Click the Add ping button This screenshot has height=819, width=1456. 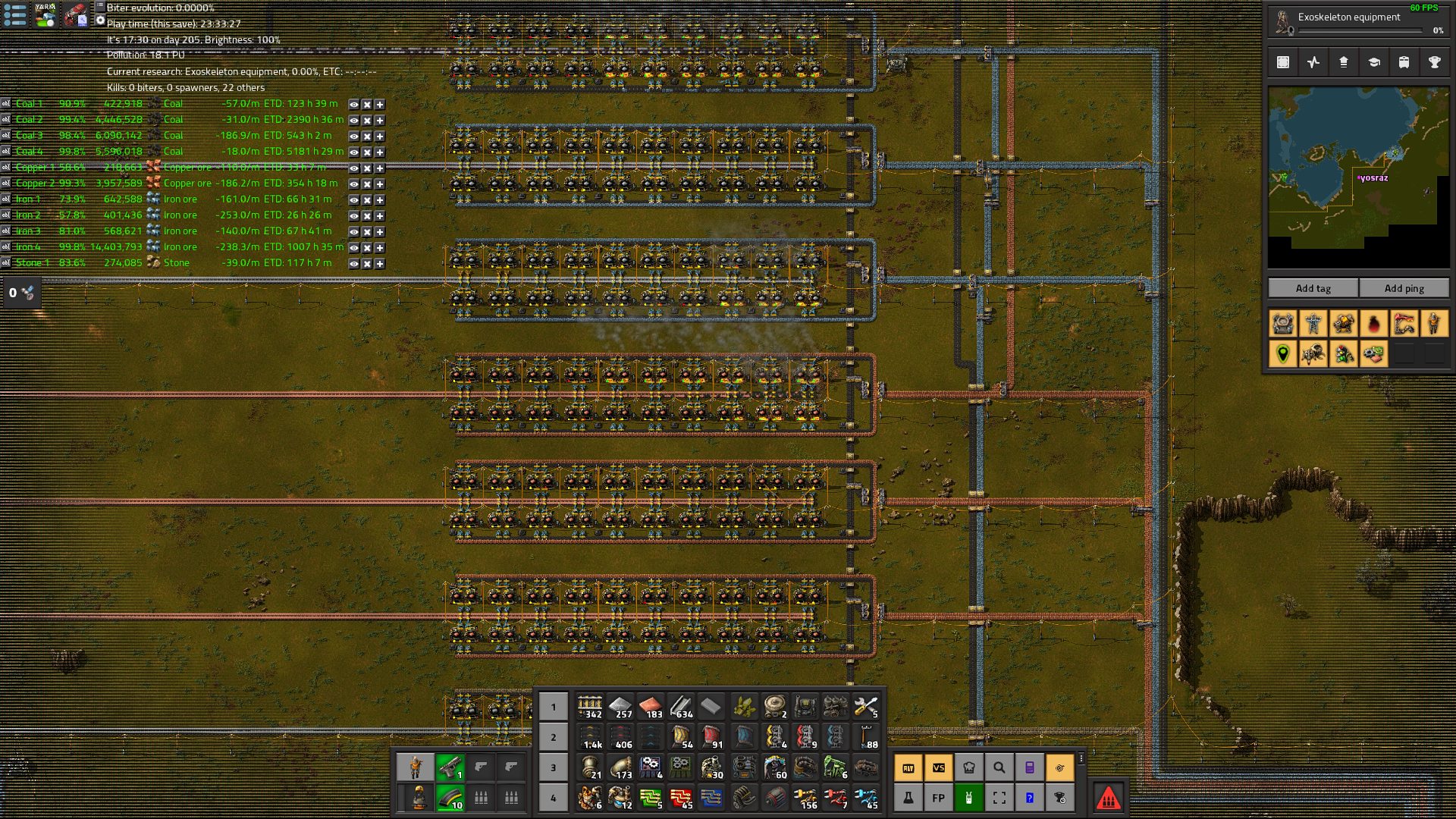[1404, 288]
